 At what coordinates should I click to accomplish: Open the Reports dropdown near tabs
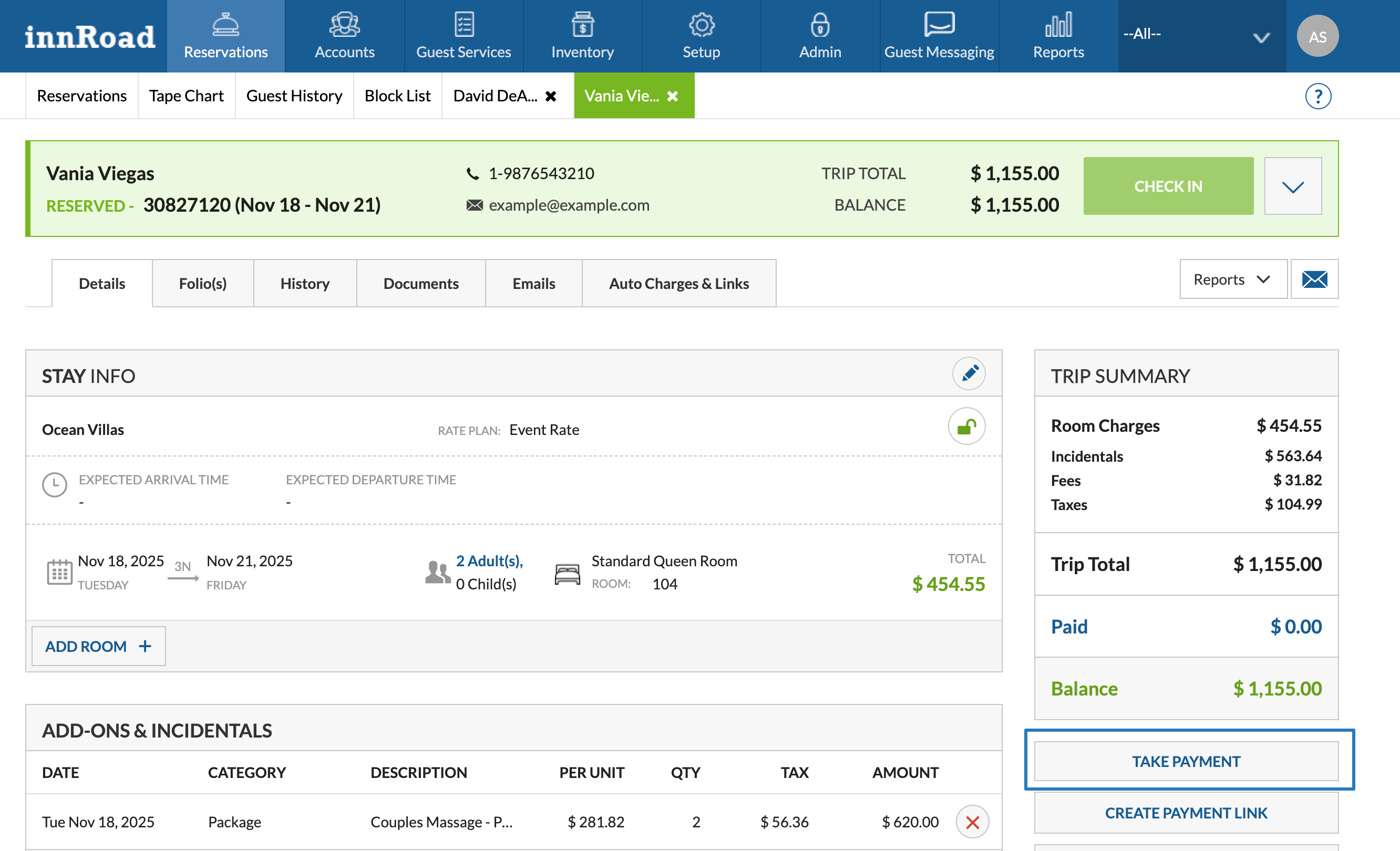pos(1232,279)
